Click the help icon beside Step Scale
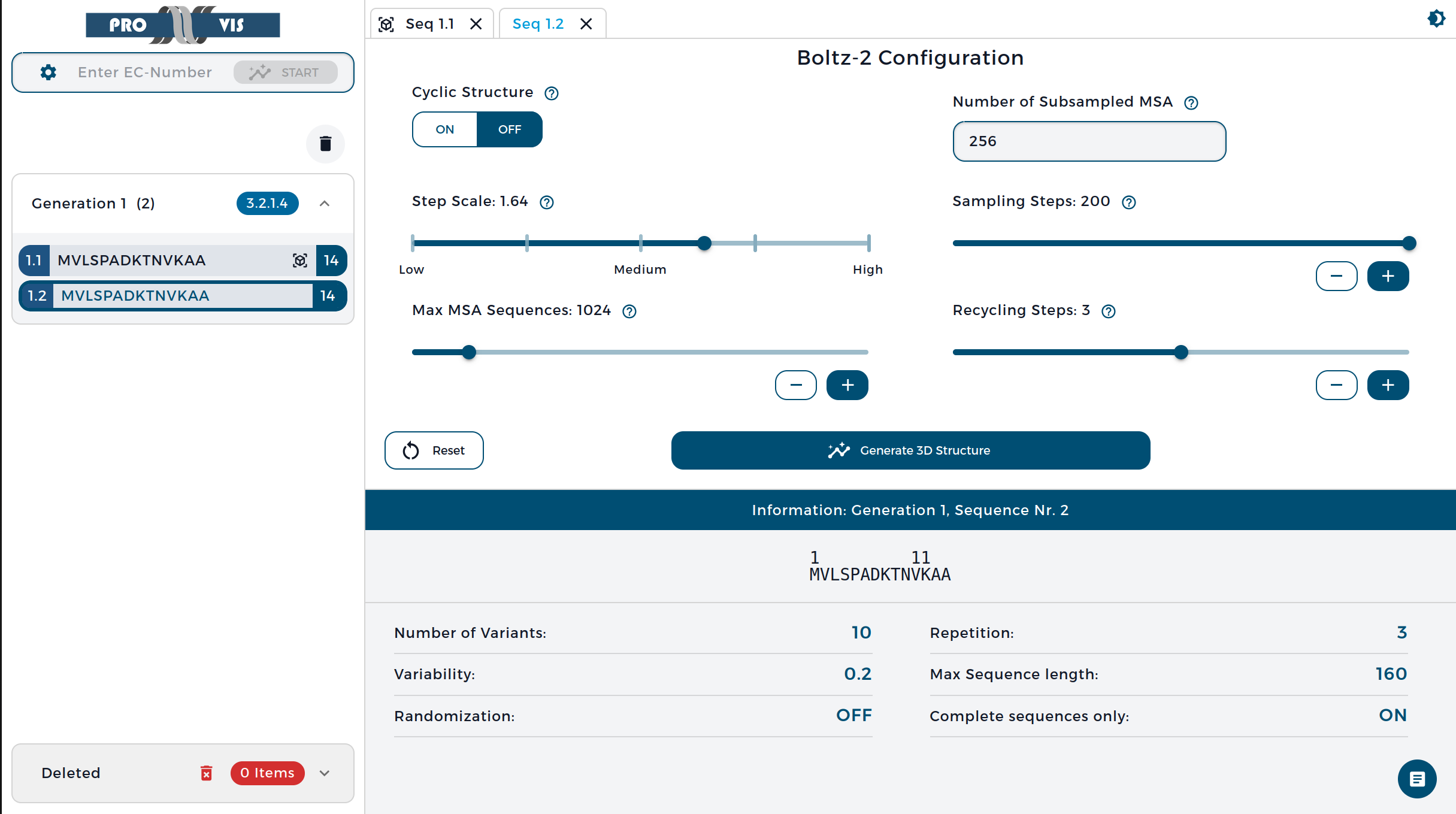Screen dimensions: 1456x814 (x=547, y=202)
